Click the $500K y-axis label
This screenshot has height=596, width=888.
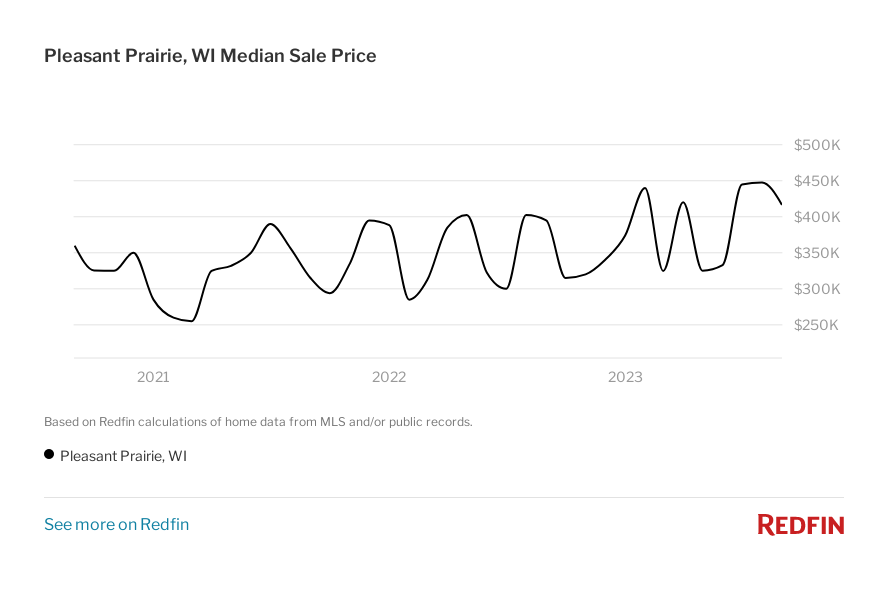[817, 145]
